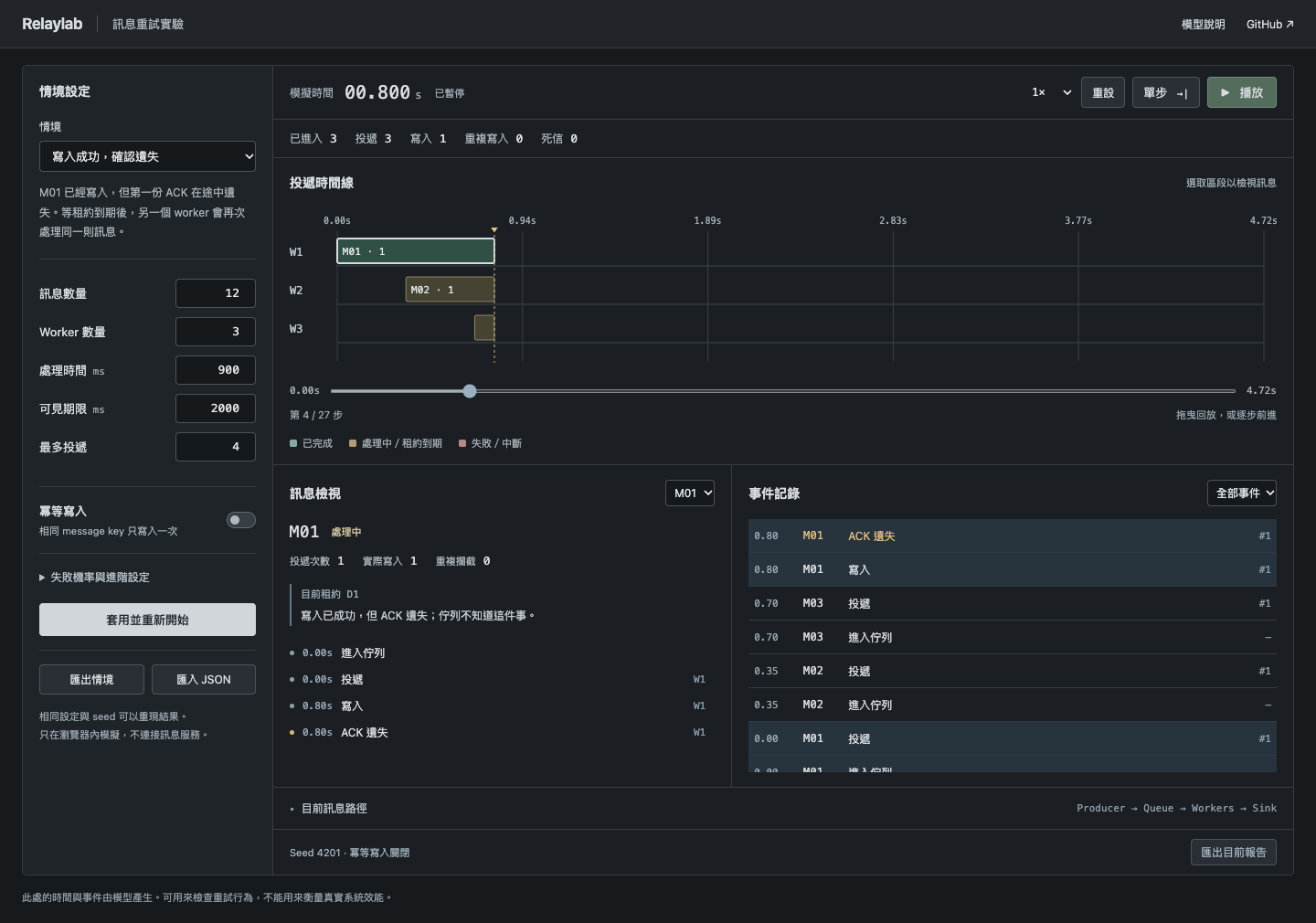Image resolution: width=1316 pixels, height=923 pixels.
Task: Click the 播放 play button
Action: tap(1241, 92)
